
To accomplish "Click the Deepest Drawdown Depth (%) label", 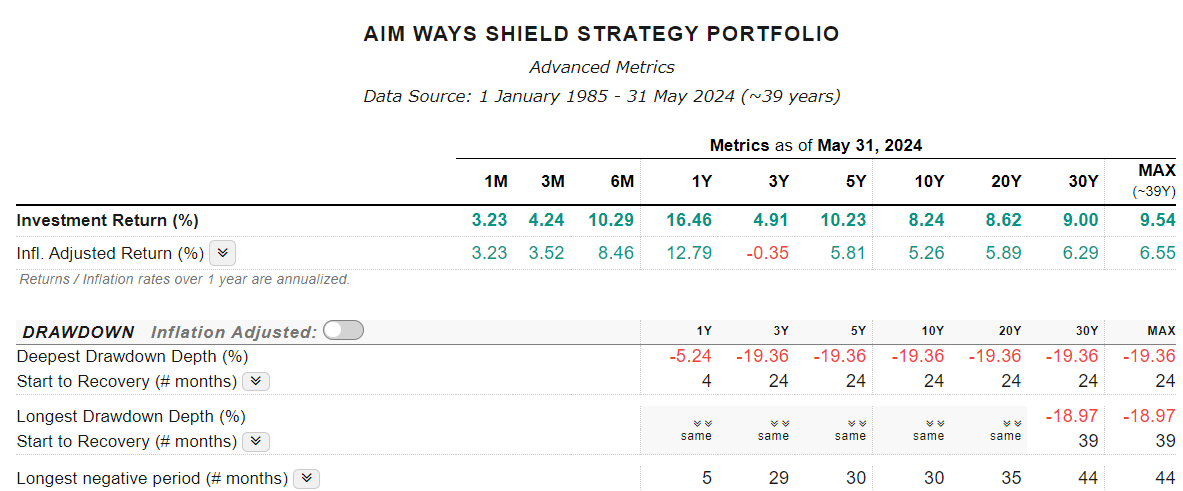I will point(132,356).
